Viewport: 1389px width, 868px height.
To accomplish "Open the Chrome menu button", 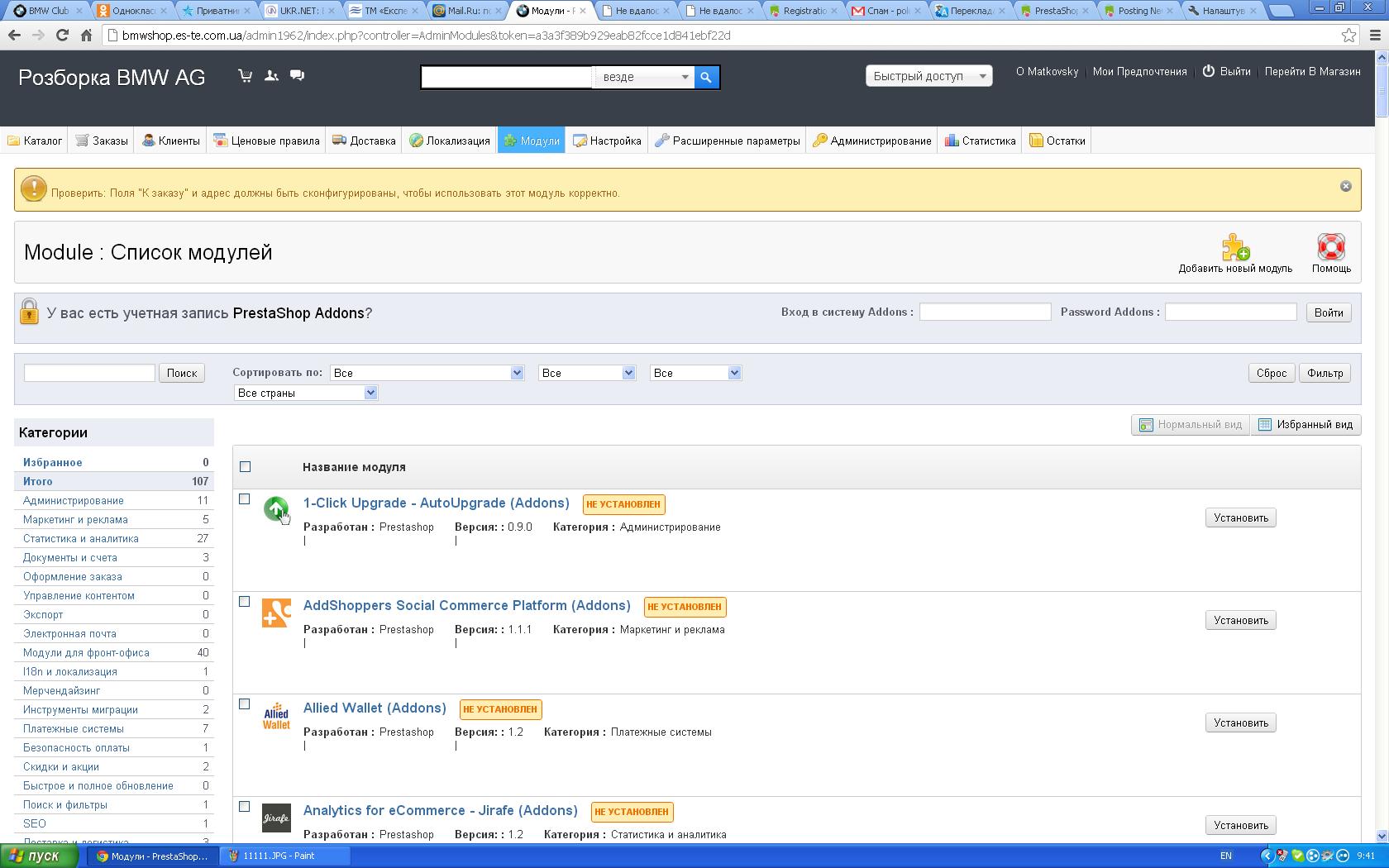I will click(x=1376, y=36).
